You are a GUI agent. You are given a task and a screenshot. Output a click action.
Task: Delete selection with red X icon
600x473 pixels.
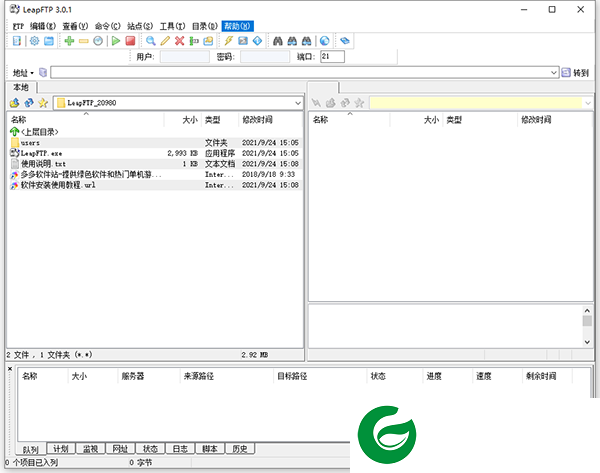pos(179,41)
